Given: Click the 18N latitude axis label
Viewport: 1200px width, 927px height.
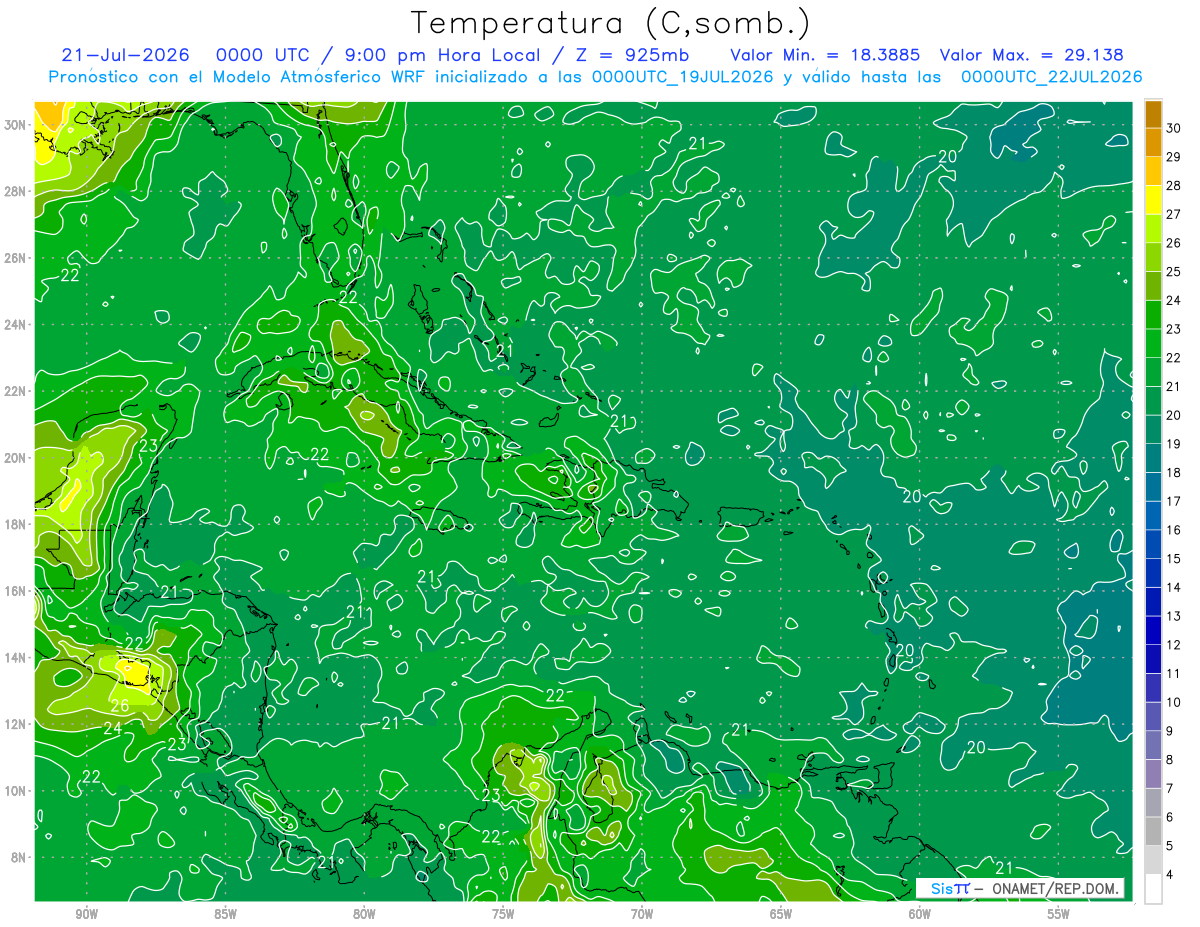Looking at the screenshot, I should click(x=15, y=524).
